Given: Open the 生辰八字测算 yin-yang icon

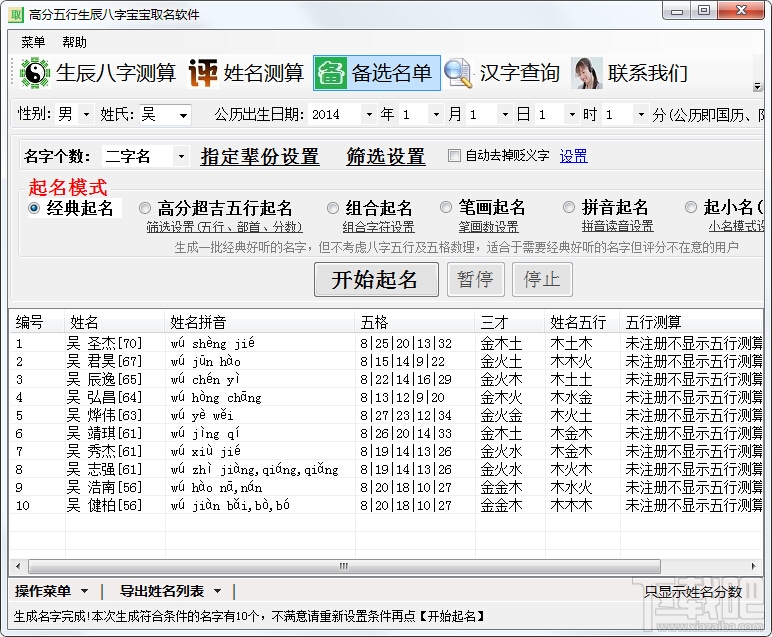Looking at the screenshot, I should 34,73.
